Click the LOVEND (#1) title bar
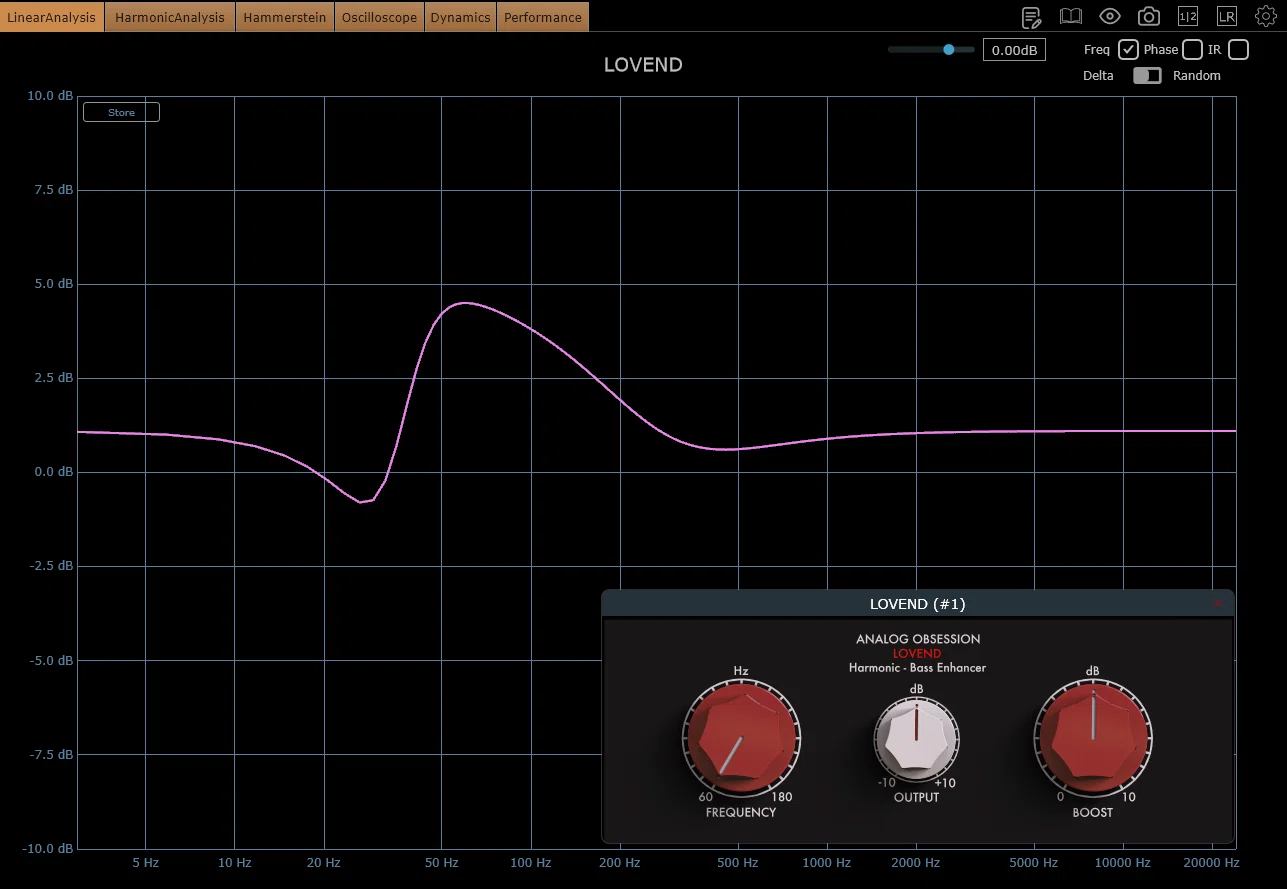This screenshot has height=889, width=1287. (918, 604)
